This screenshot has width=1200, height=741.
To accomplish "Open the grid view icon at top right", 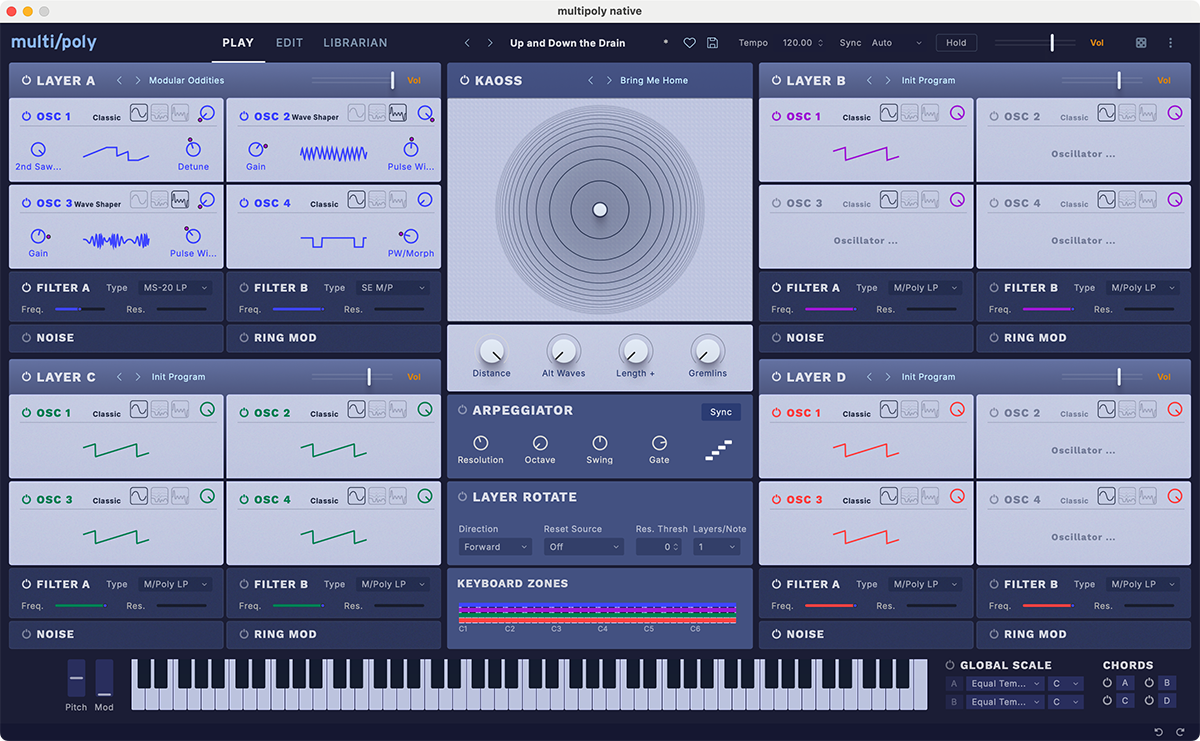I will tap(1141, 43).
